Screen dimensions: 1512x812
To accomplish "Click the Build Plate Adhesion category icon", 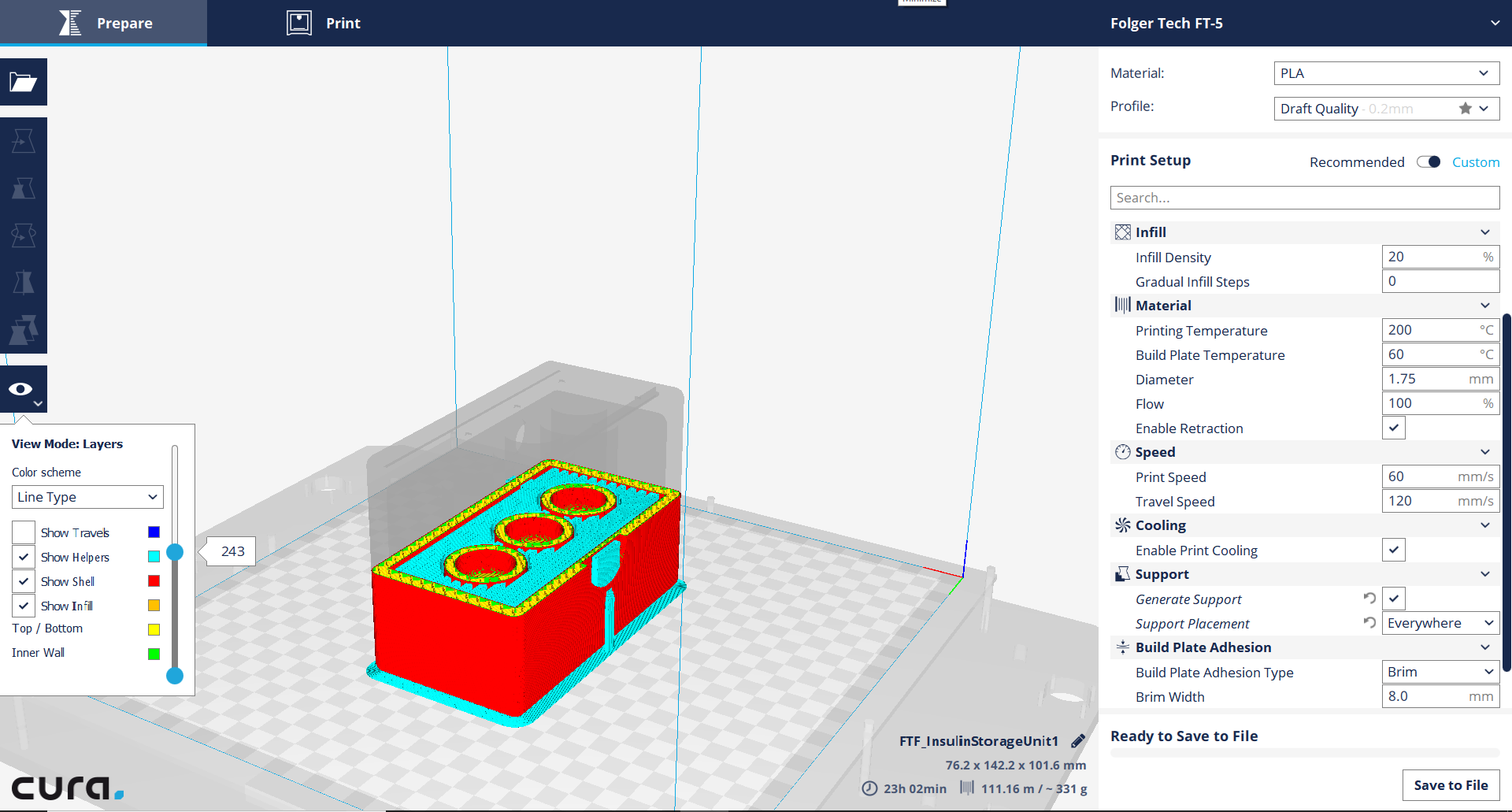I will pos(1122,647).
